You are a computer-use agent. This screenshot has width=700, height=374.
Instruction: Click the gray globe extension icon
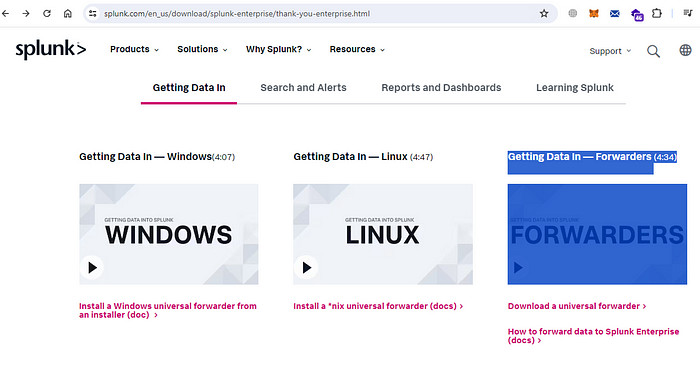click(x=573, y=13)
